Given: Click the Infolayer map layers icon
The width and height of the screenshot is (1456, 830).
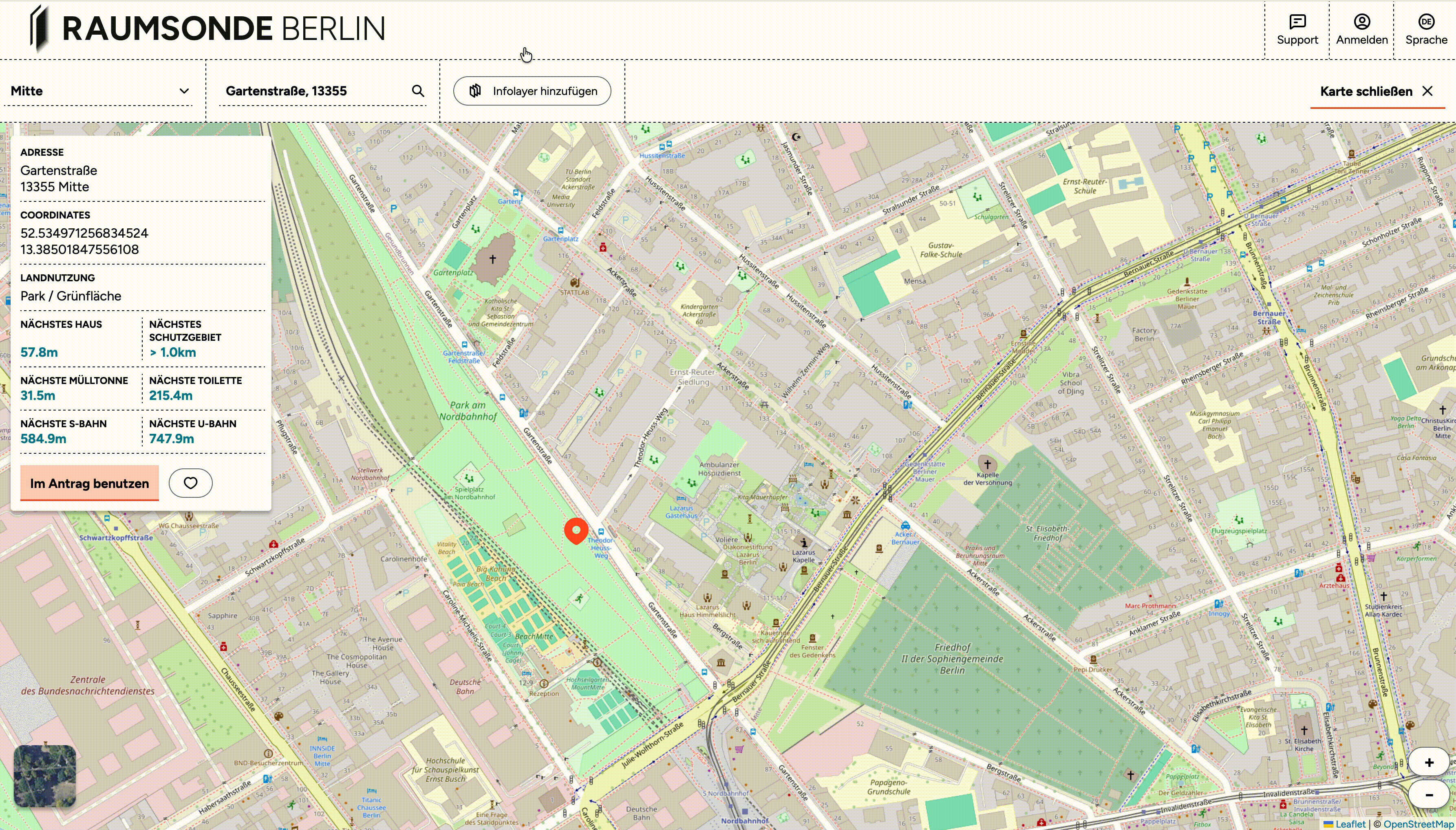Looking at the screenshot, I should pos(475,91).
